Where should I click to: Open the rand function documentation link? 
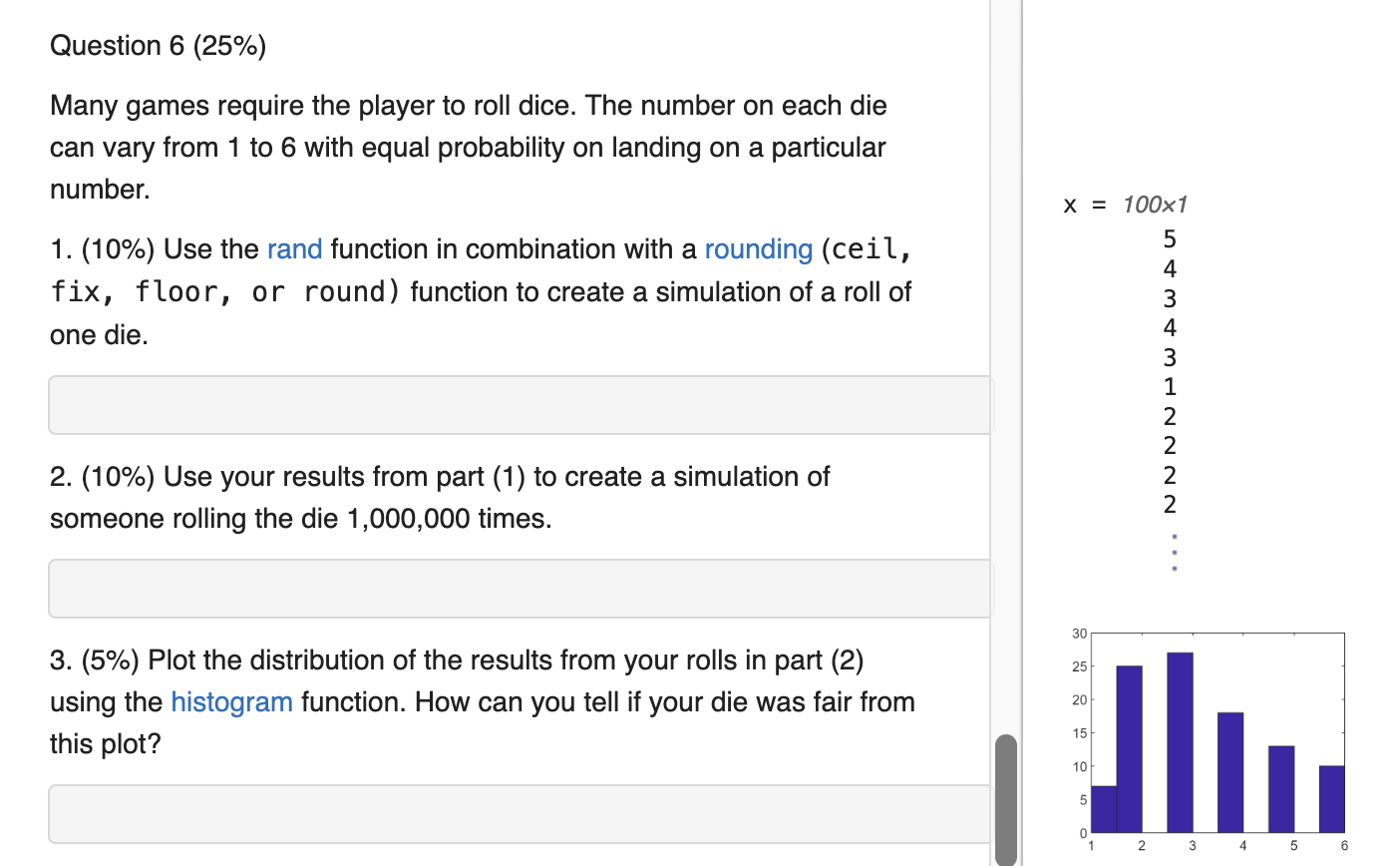click(294, 249)
